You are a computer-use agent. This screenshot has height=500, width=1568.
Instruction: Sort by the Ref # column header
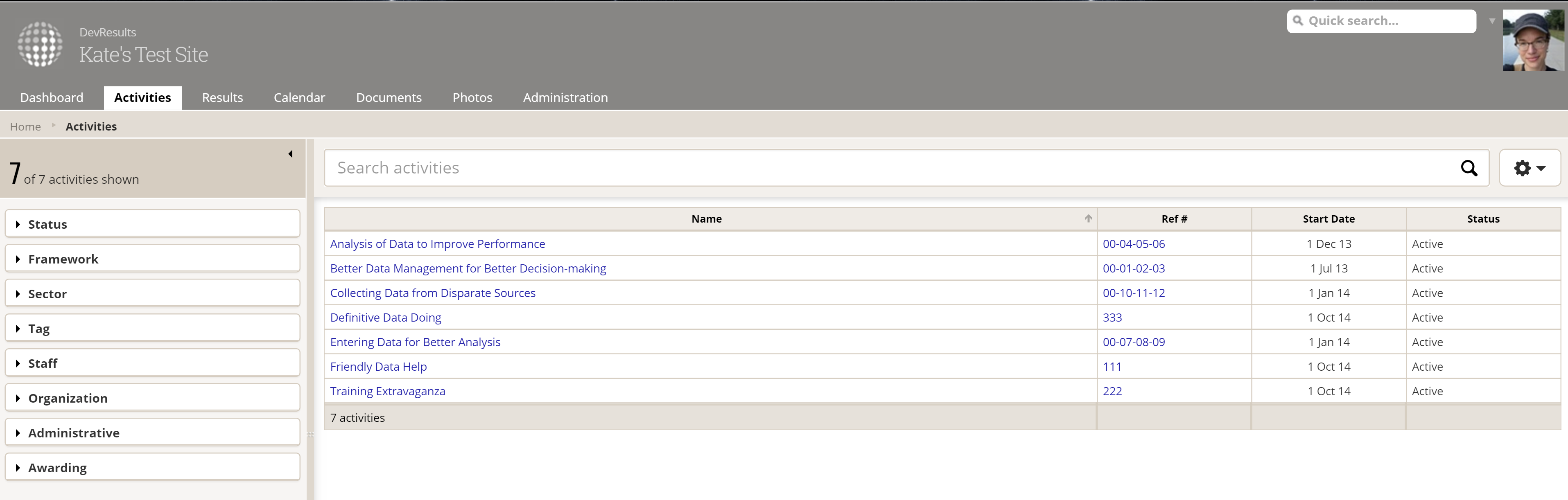[x=1174, y=219]
